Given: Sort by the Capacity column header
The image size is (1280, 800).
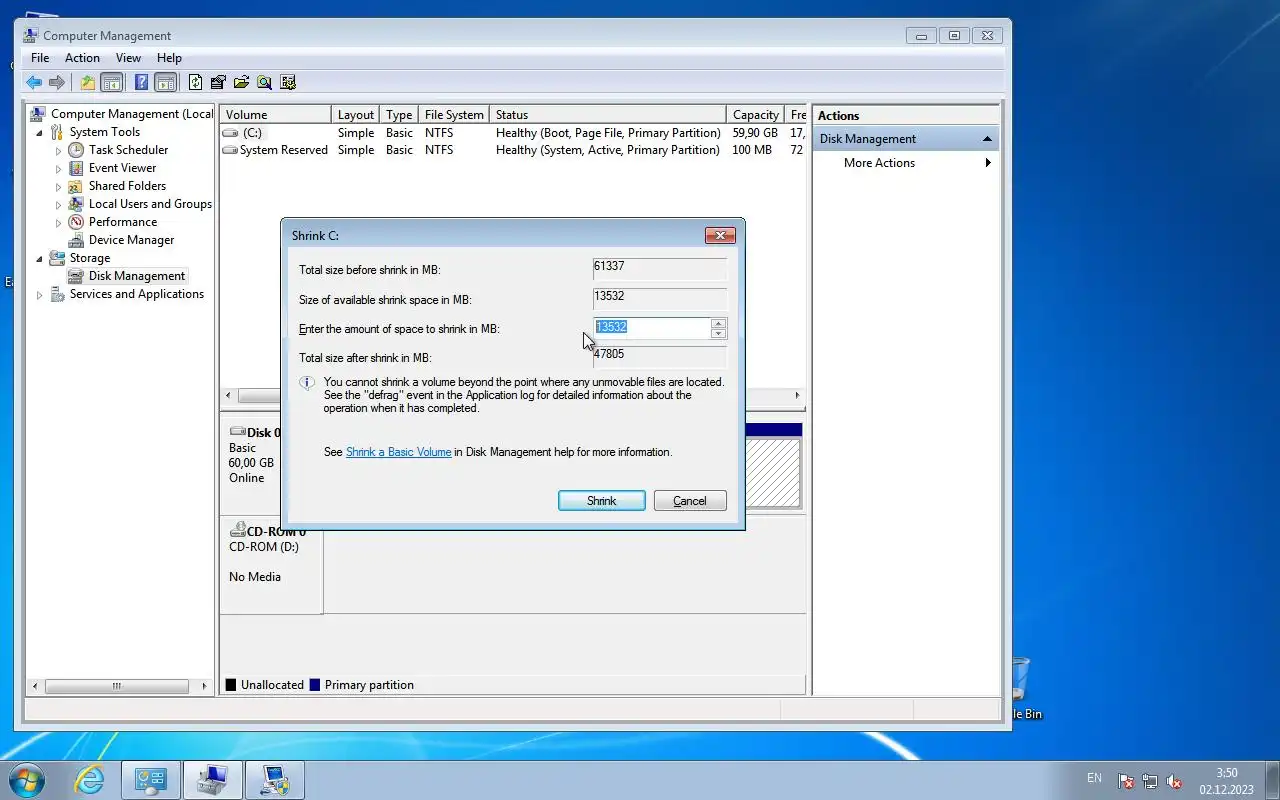Looking at the screenshot, I should coord(756,115).
